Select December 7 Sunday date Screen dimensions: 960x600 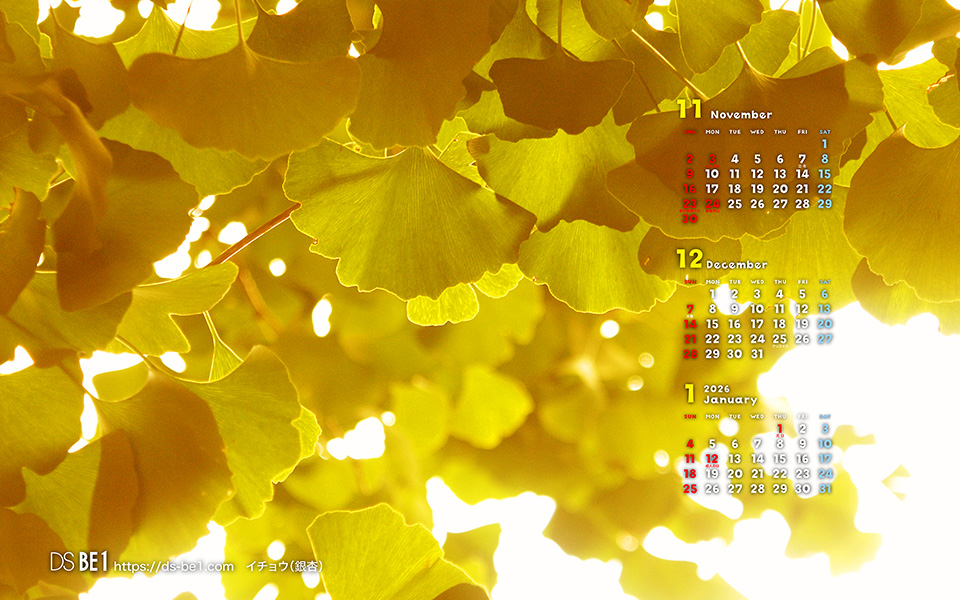pyautogui.click(x=690, y=309)
